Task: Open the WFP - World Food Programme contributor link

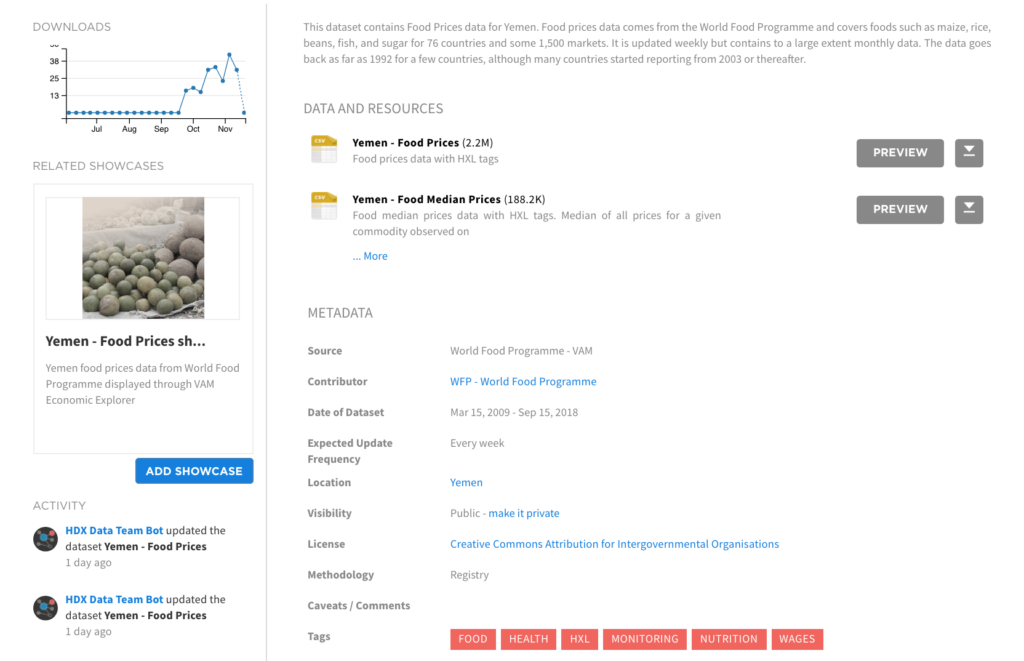Action: click(523, 382)
